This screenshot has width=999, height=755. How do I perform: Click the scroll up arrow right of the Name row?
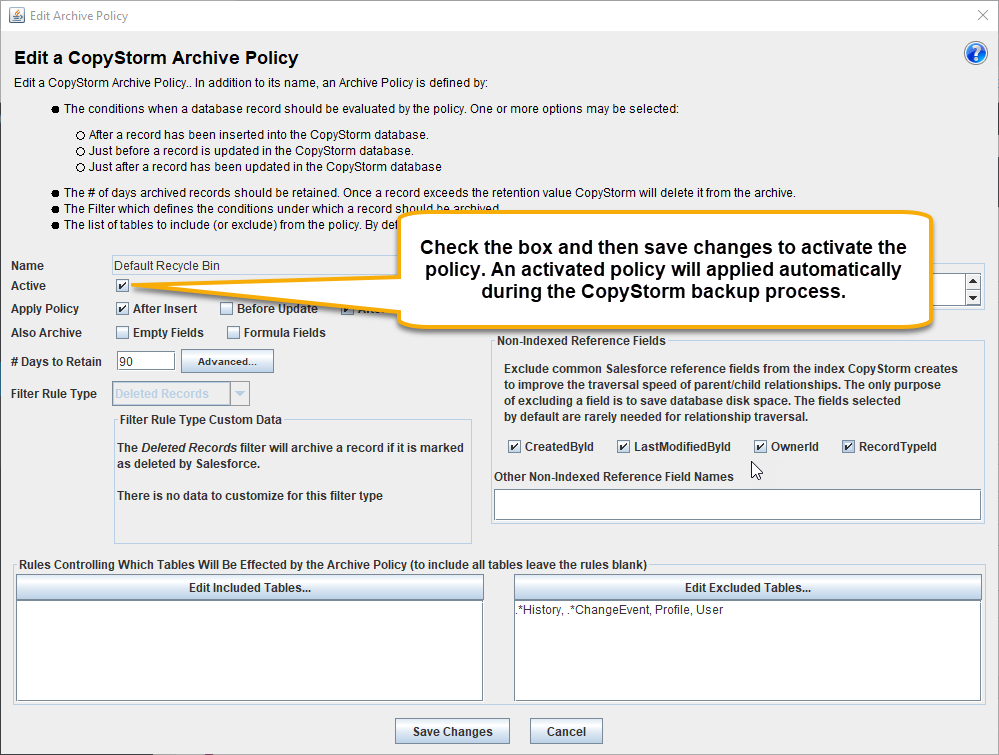pyautogui.click(x=973, y=282)
